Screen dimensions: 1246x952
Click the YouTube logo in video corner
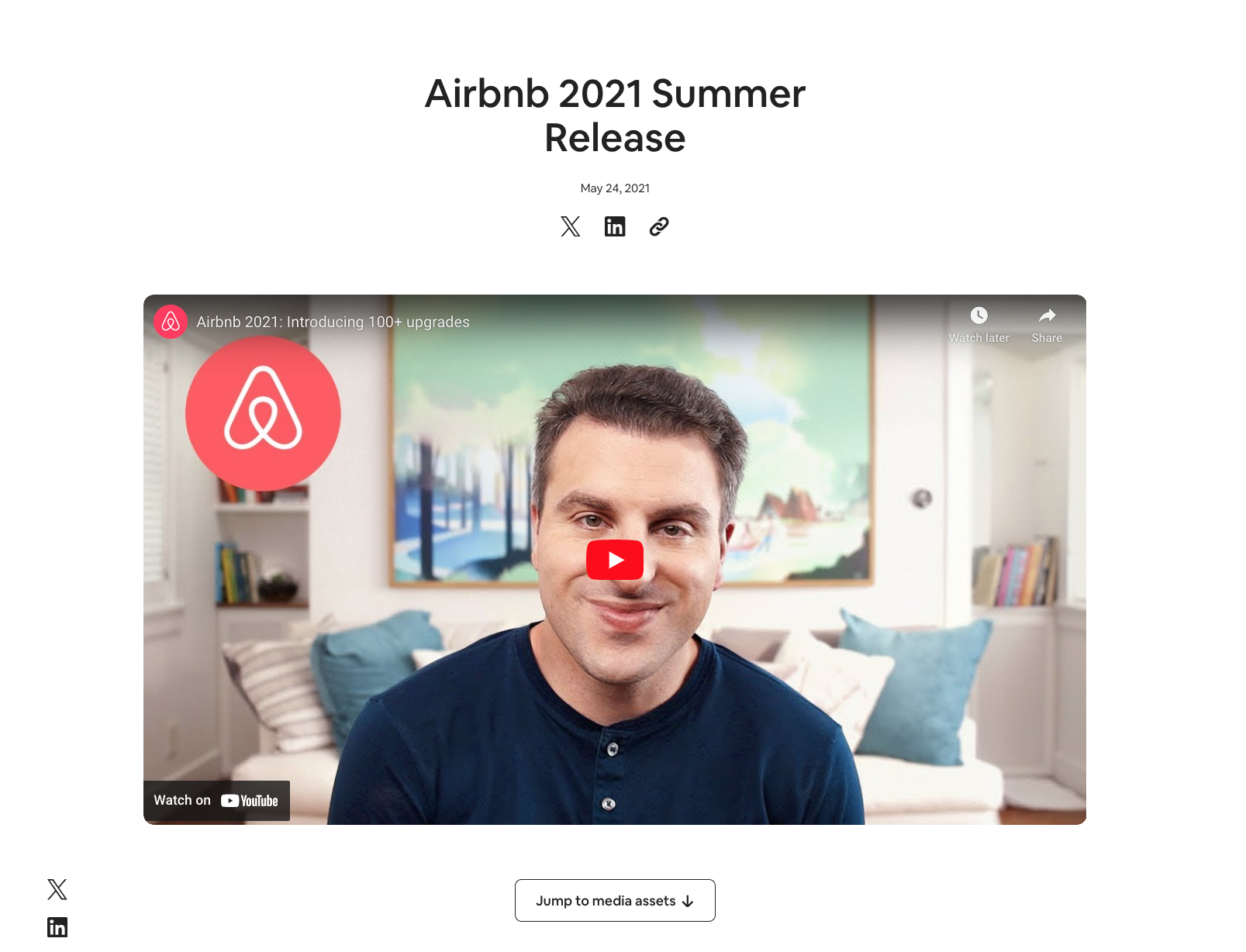[250, 801]
